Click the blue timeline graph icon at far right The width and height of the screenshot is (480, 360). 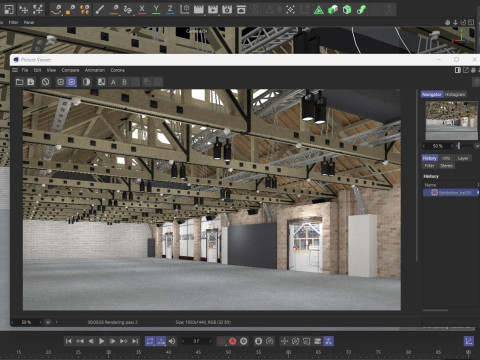(469, 341)
